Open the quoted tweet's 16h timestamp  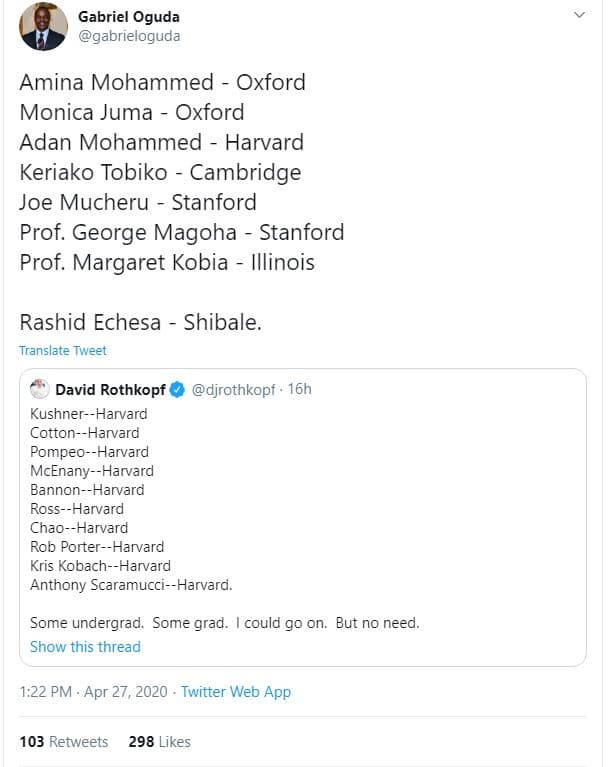pyautogui.click(x=299, y=389)
